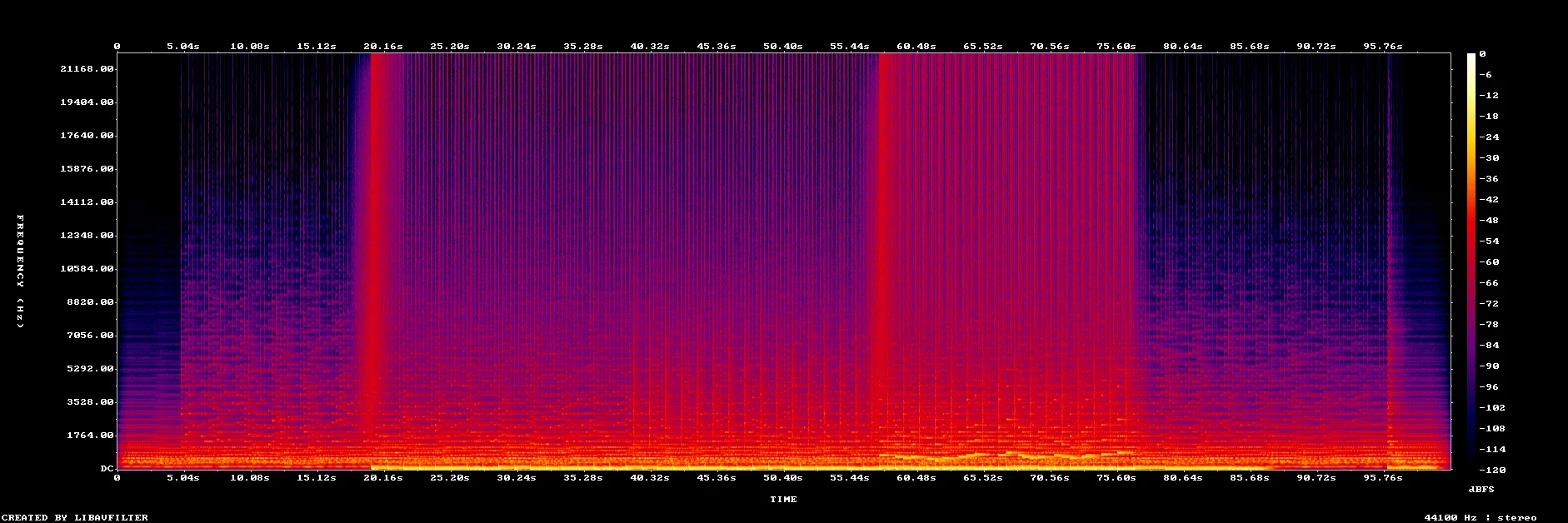Select the 19404.00 frequency label
The image size is (1568, 523).
(87, 102)
